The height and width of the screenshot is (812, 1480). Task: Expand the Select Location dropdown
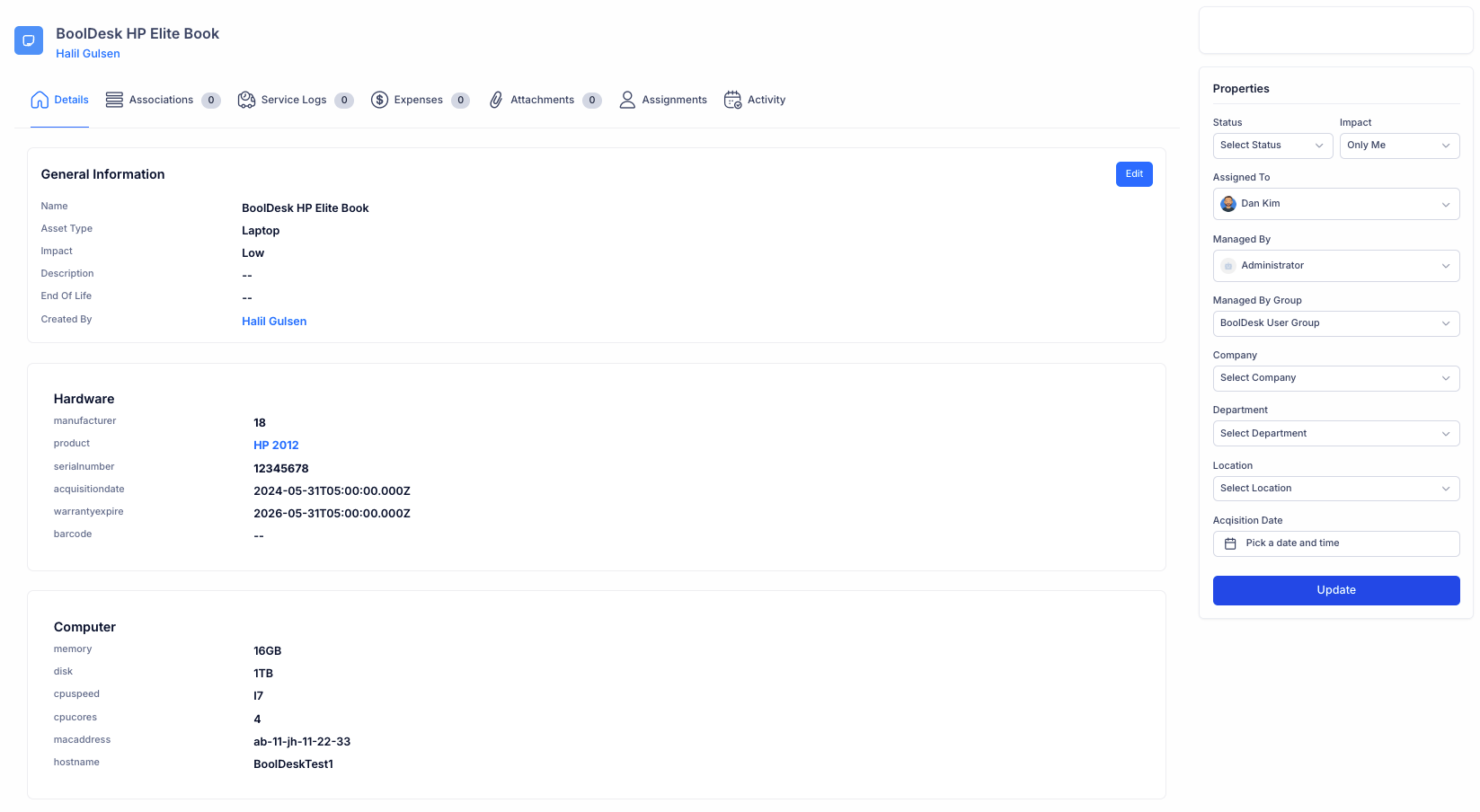pyautogui.click(x=1336, y=489)
